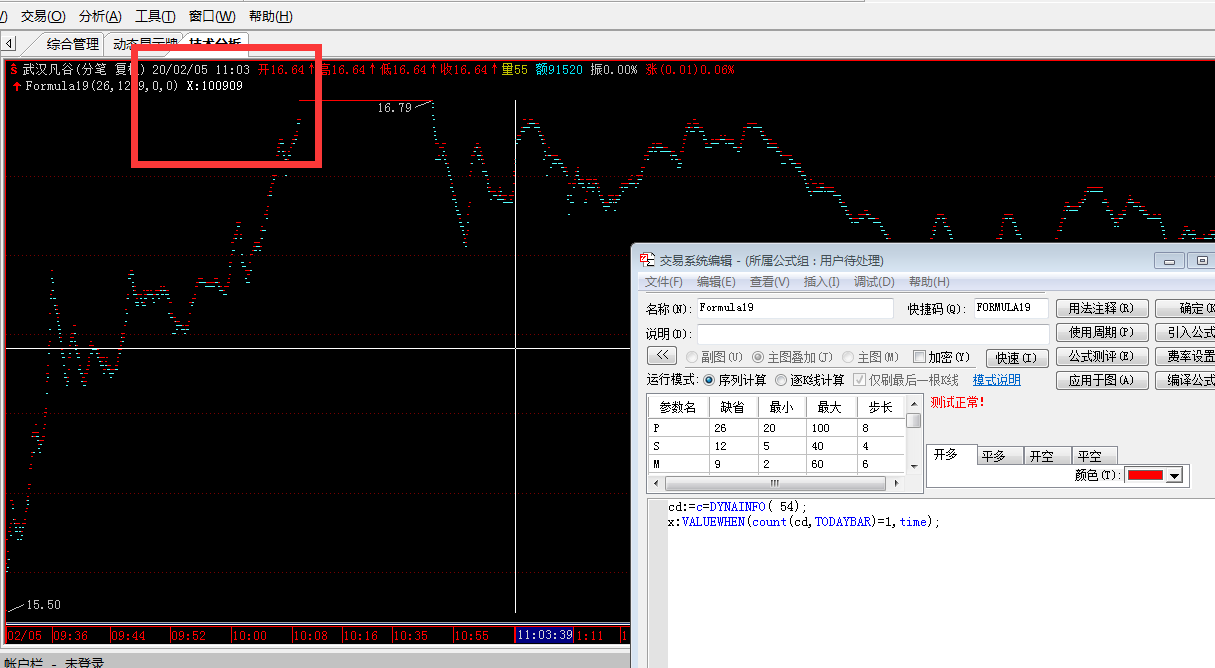Switch to the 技术分析 tab
This screenshot has width=1215, height=668.
coord(216,44)
